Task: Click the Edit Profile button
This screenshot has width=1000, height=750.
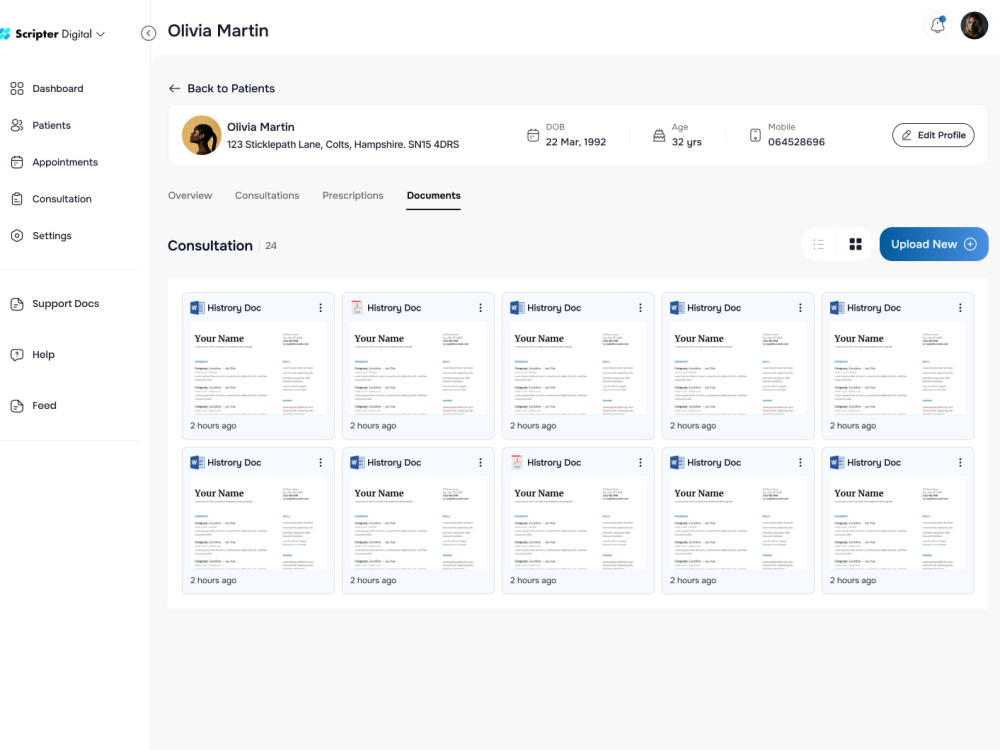Action: pyautogui.click(x=932, y=135)
